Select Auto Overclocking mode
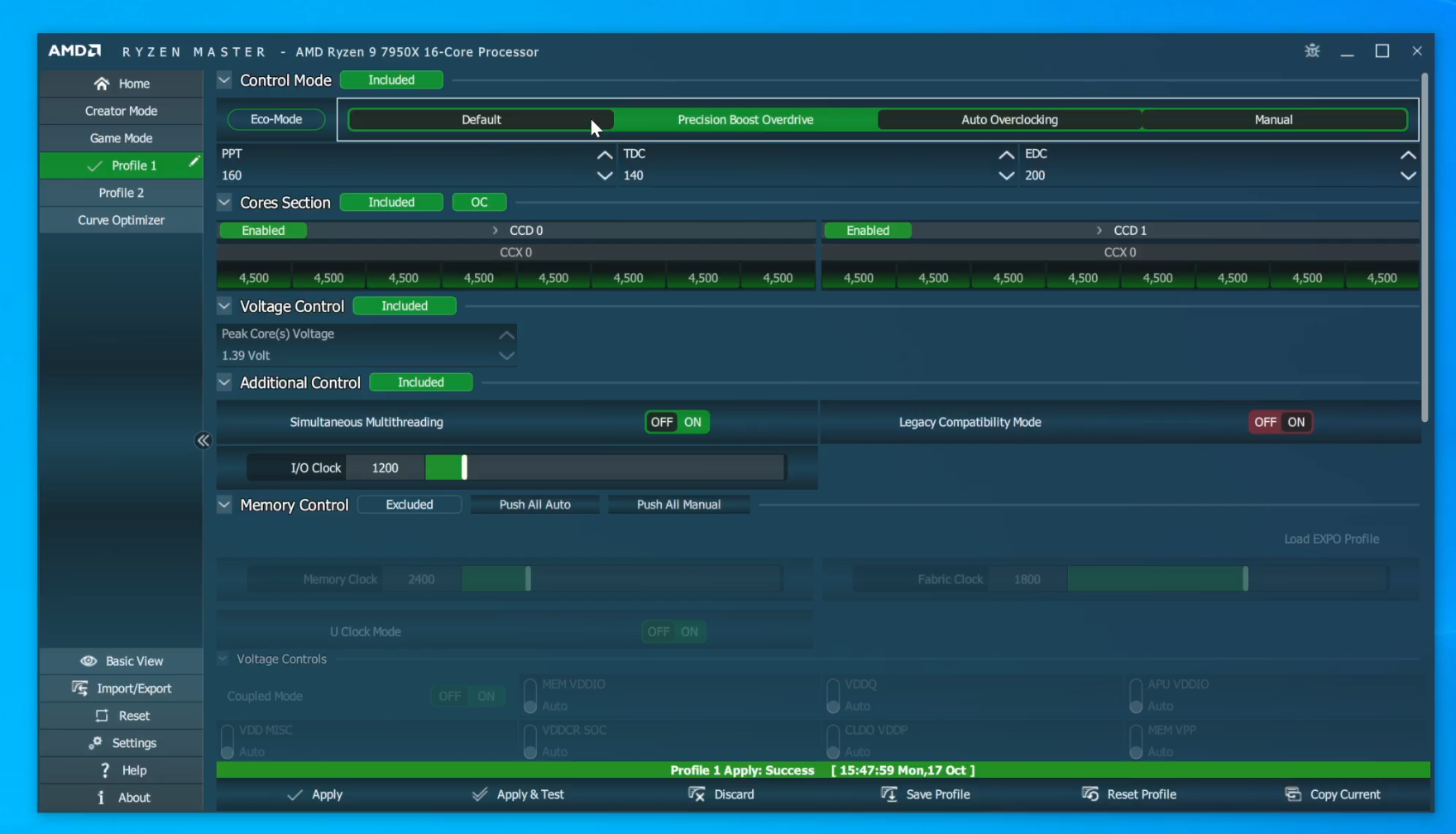Screen dimensions: 1456x834 click(x=1009, y=120)
